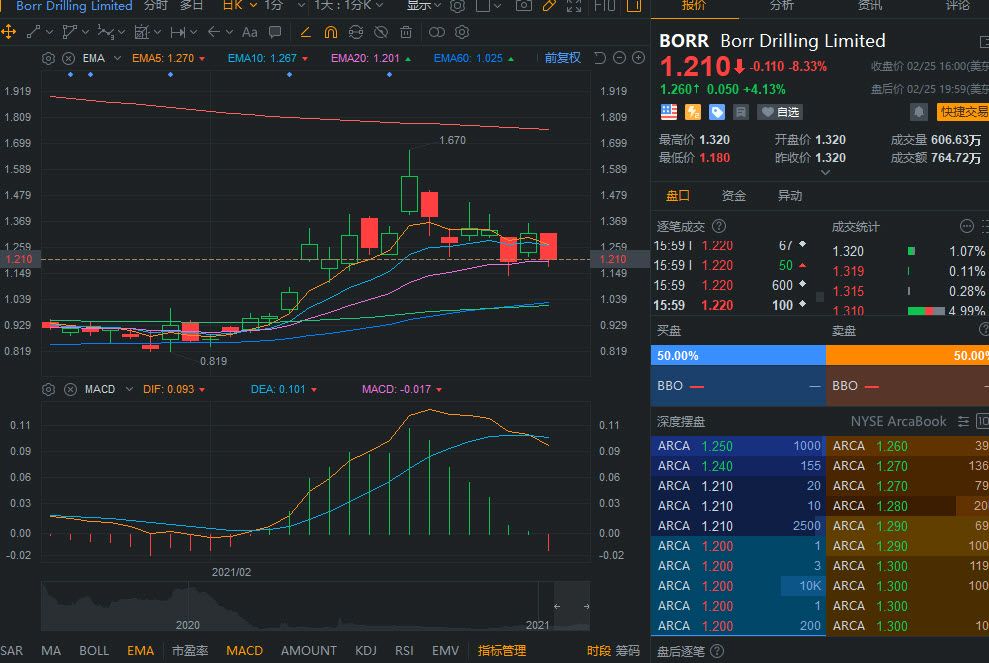Hide all drawings with crossed-eye icon
The height and width of the screenshot is (663, 989).
[380, 32]
